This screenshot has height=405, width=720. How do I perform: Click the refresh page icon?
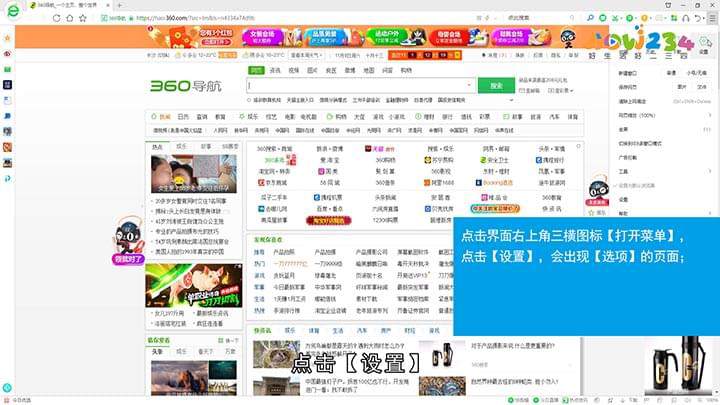(x=56, y=18)
